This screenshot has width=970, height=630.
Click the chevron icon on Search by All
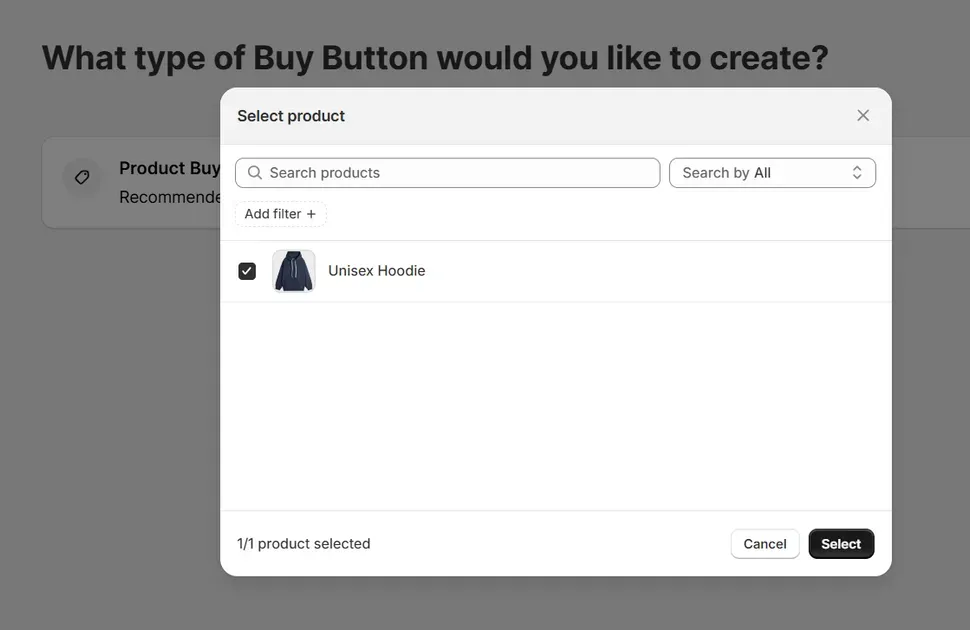(x=857, y=172)
